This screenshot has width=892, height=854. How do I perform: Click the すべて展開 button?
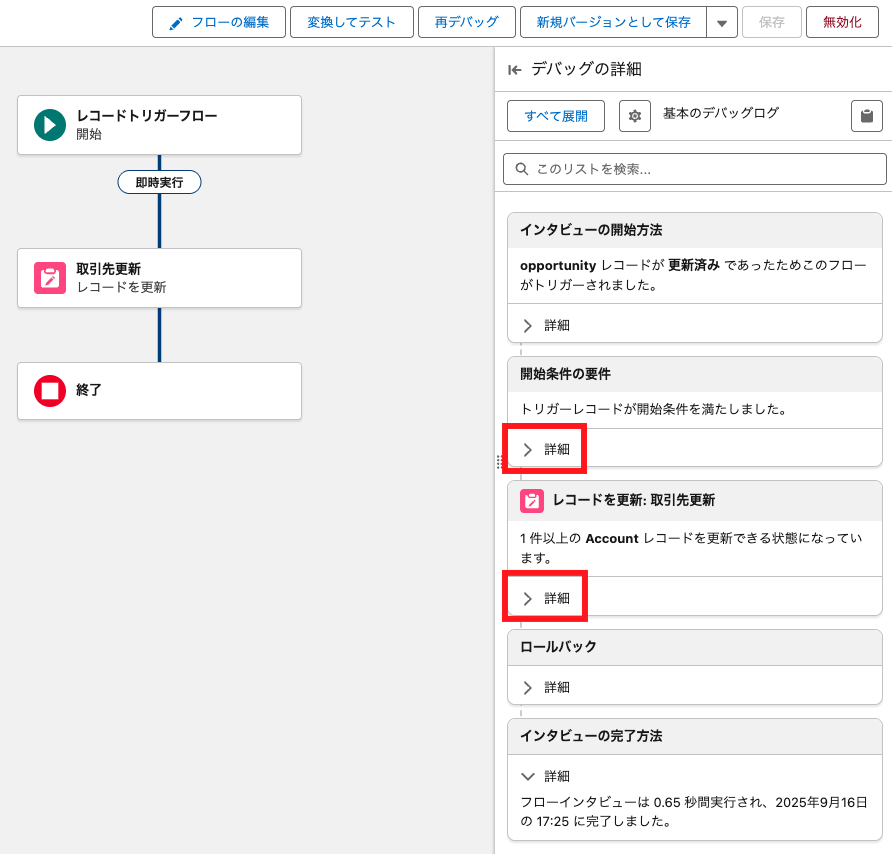(556, 116)
